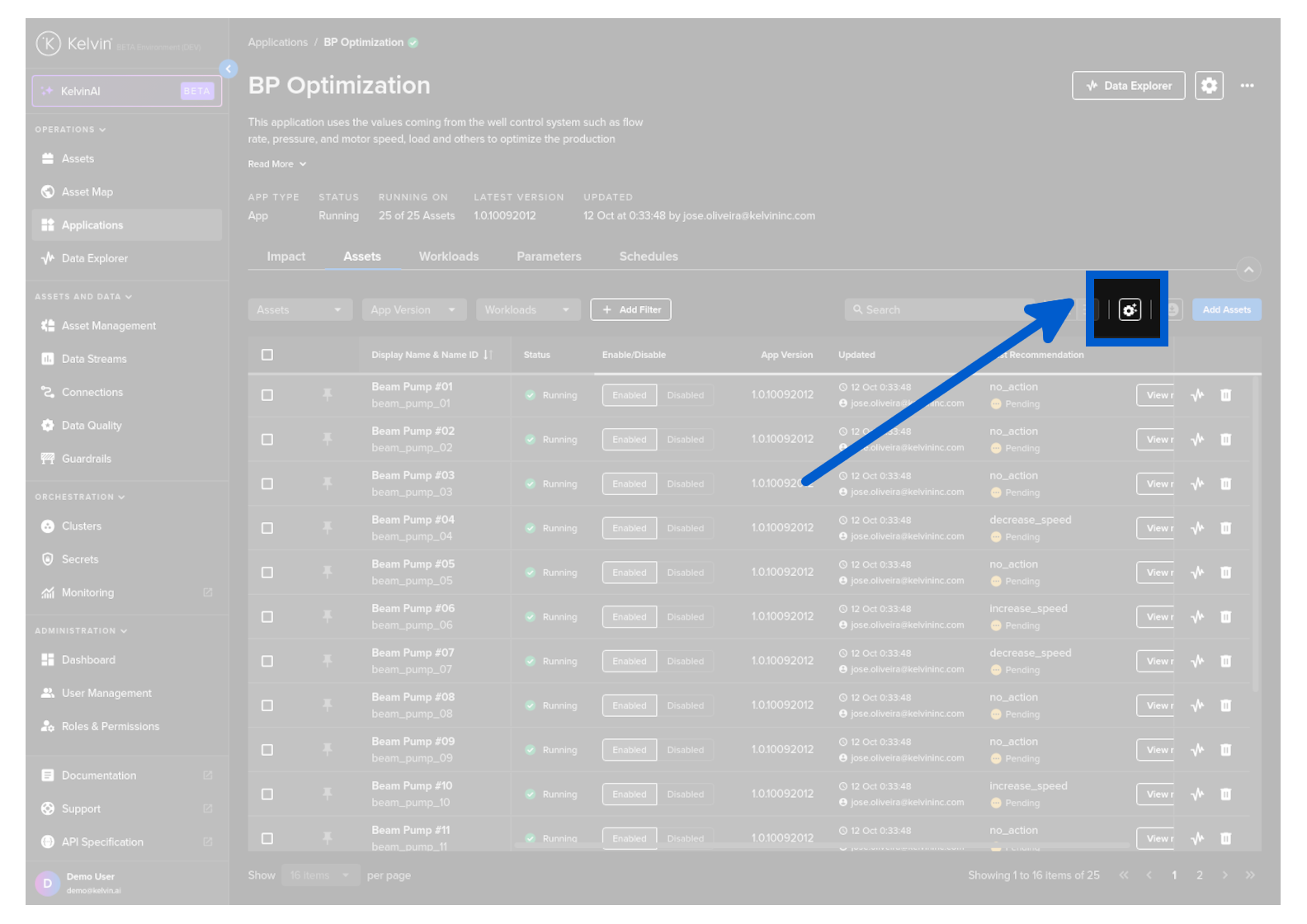This screenshot has width=1307, height=924.
Task: Expand the Workloads filter dropdown
Action: (527, 310)
